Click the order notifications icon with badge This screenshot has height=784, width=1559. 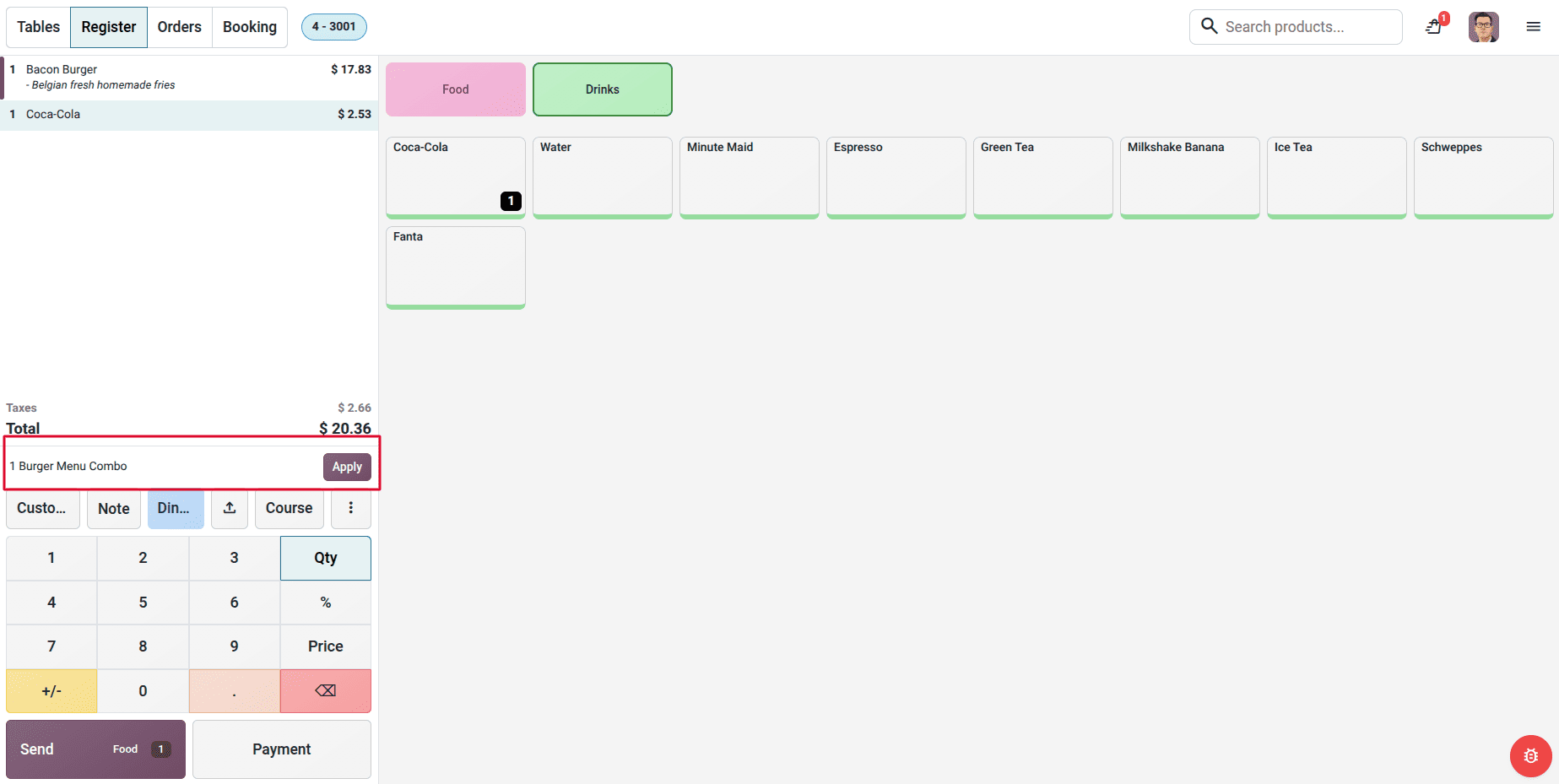1434,27
